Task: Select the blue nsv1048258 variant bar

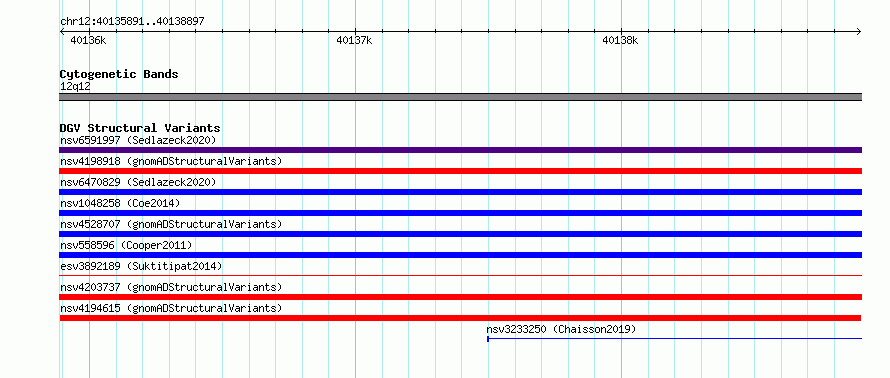Action: coord(460,213)
